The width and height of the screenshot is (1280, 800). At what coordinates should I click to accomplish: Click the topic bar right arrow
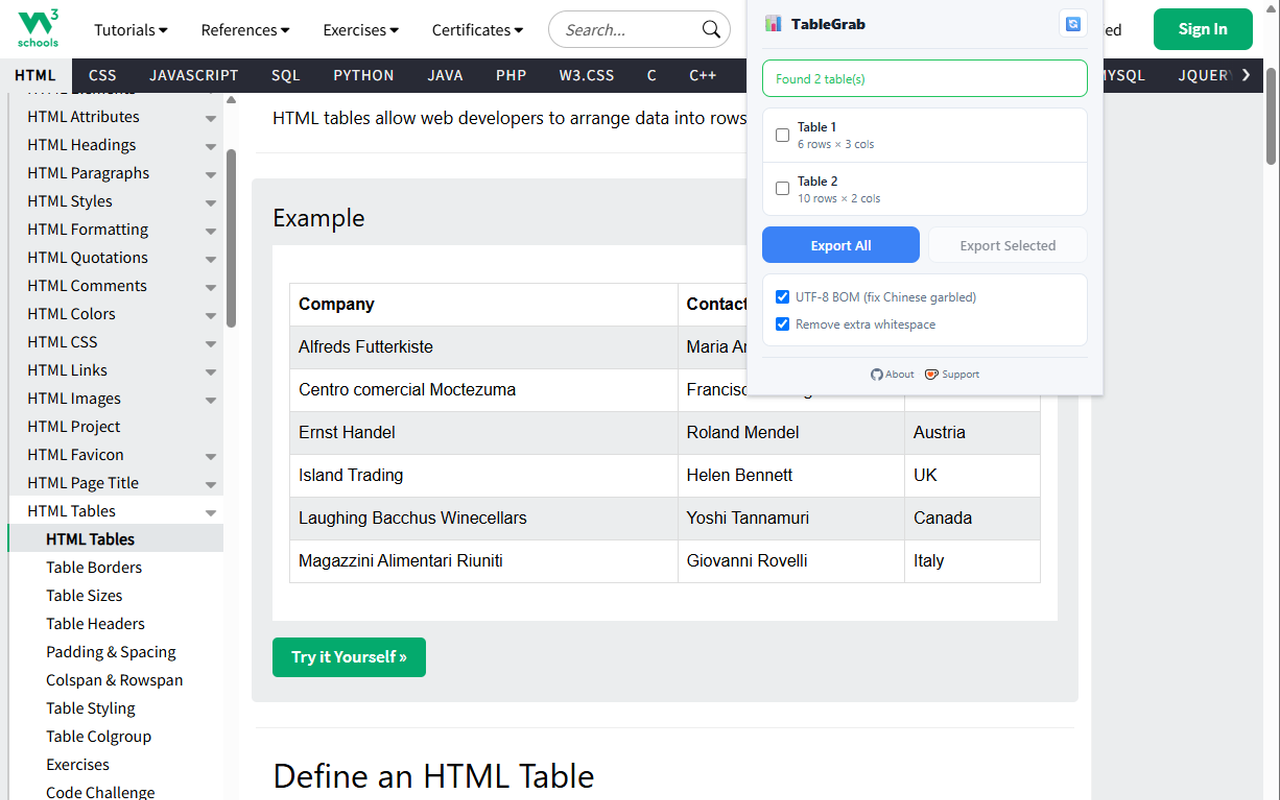[x=1246, y=75]
